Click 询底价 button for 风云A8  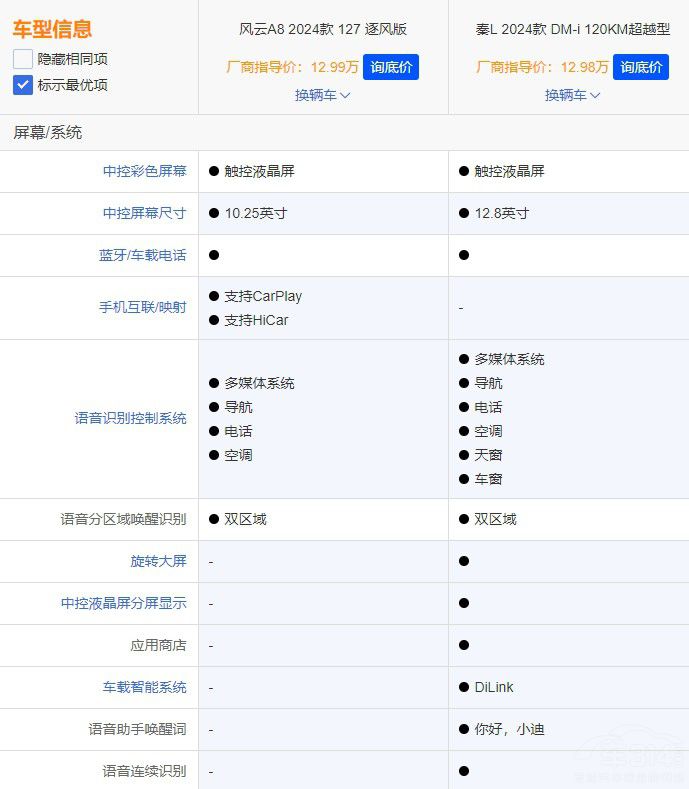click(x=390, y=67)
